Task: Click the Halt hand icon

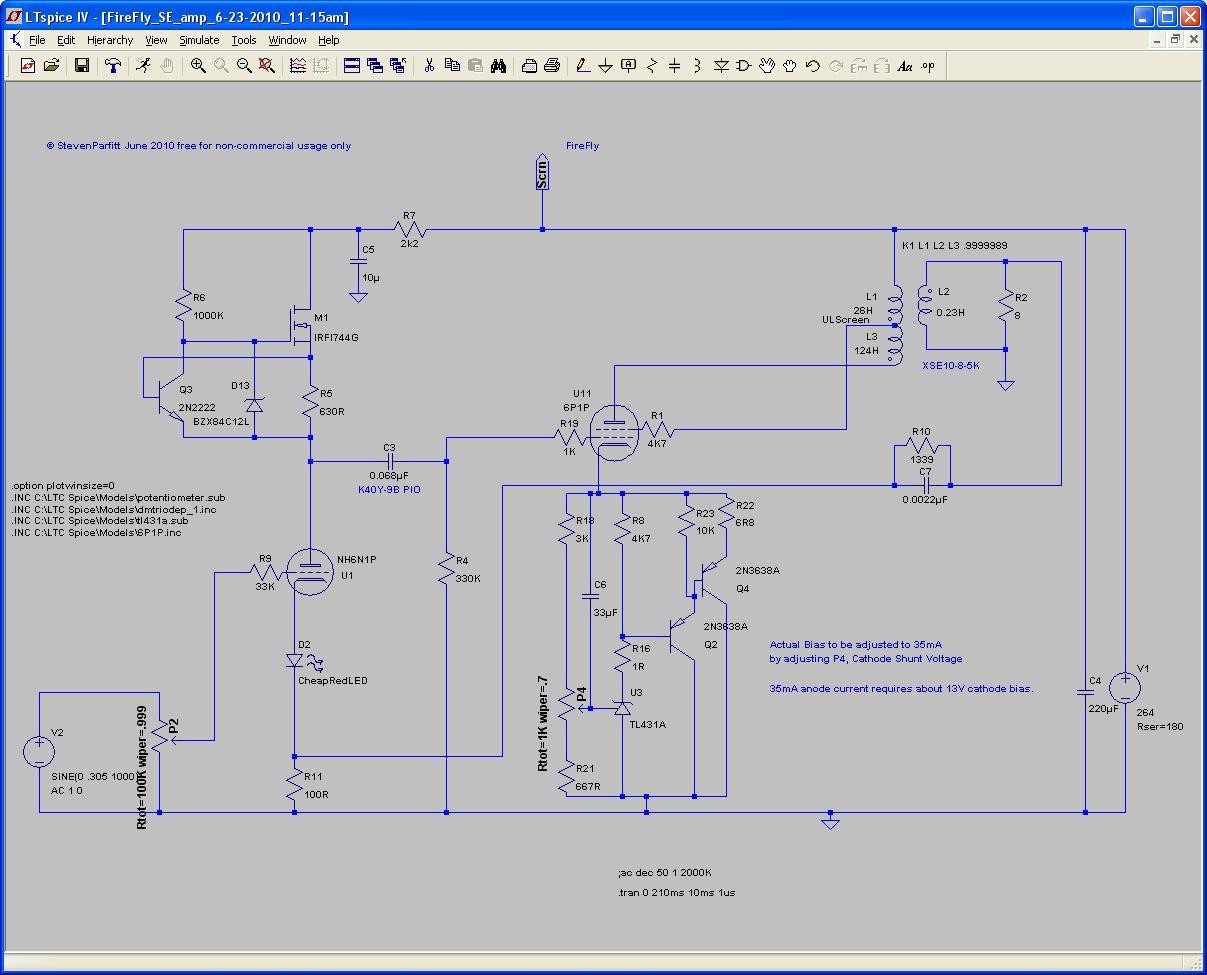Action: 167,66
